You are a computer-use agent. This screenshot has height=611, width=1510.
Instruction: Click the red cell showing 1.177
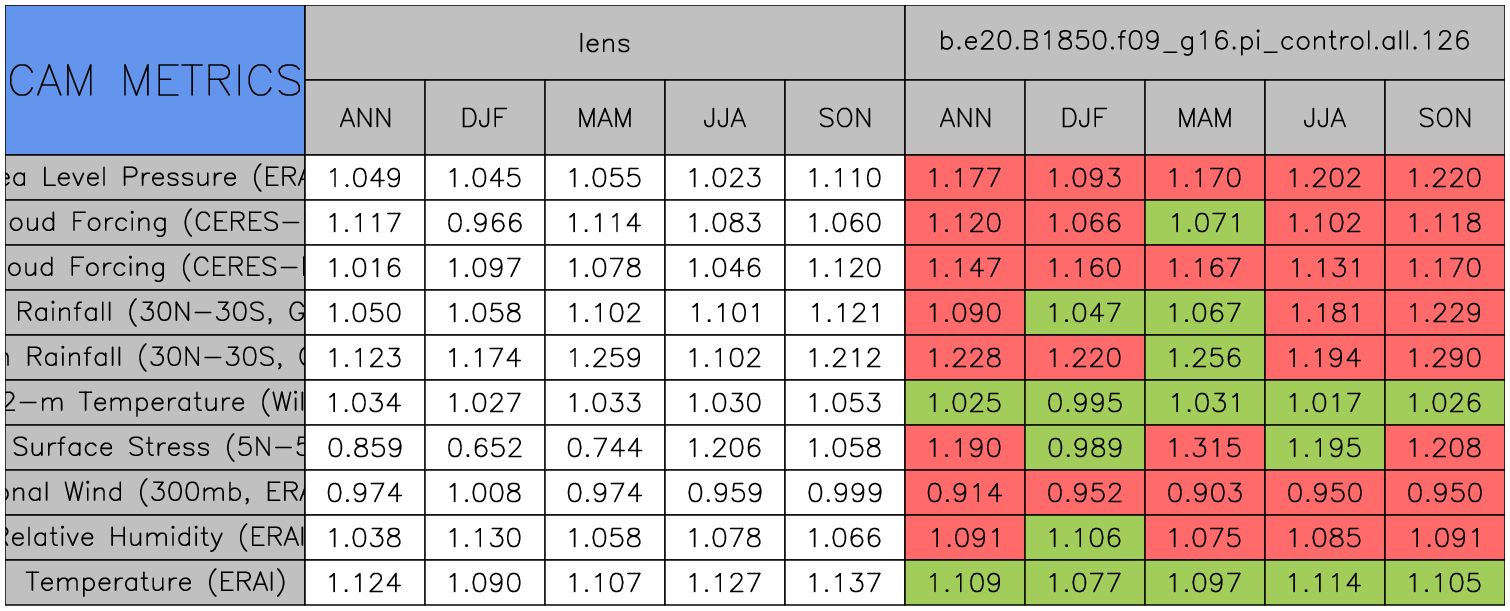click(965, 178)
